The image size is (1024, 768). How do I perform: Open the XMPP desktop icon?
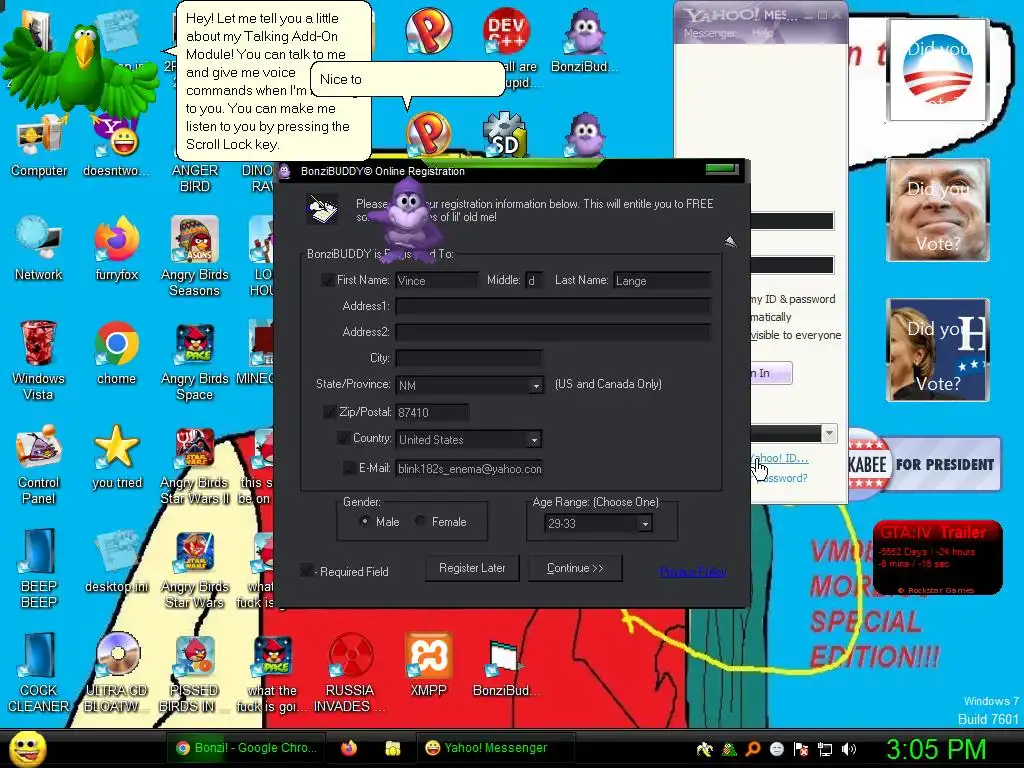428,665
